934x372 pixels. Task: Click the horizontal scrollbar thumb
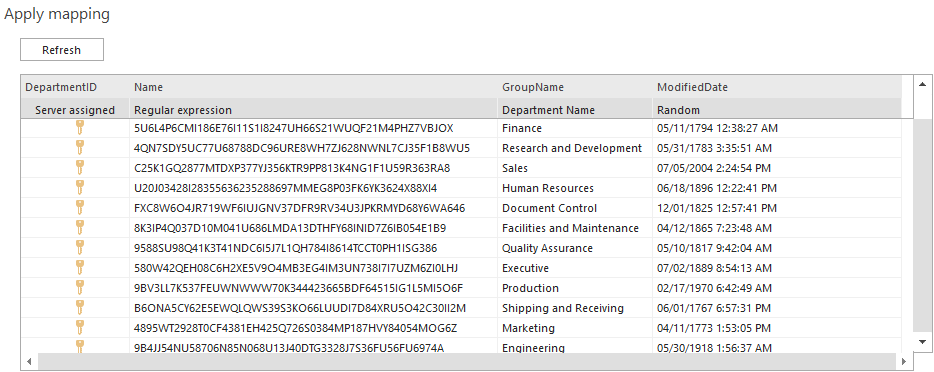[466, 361]
